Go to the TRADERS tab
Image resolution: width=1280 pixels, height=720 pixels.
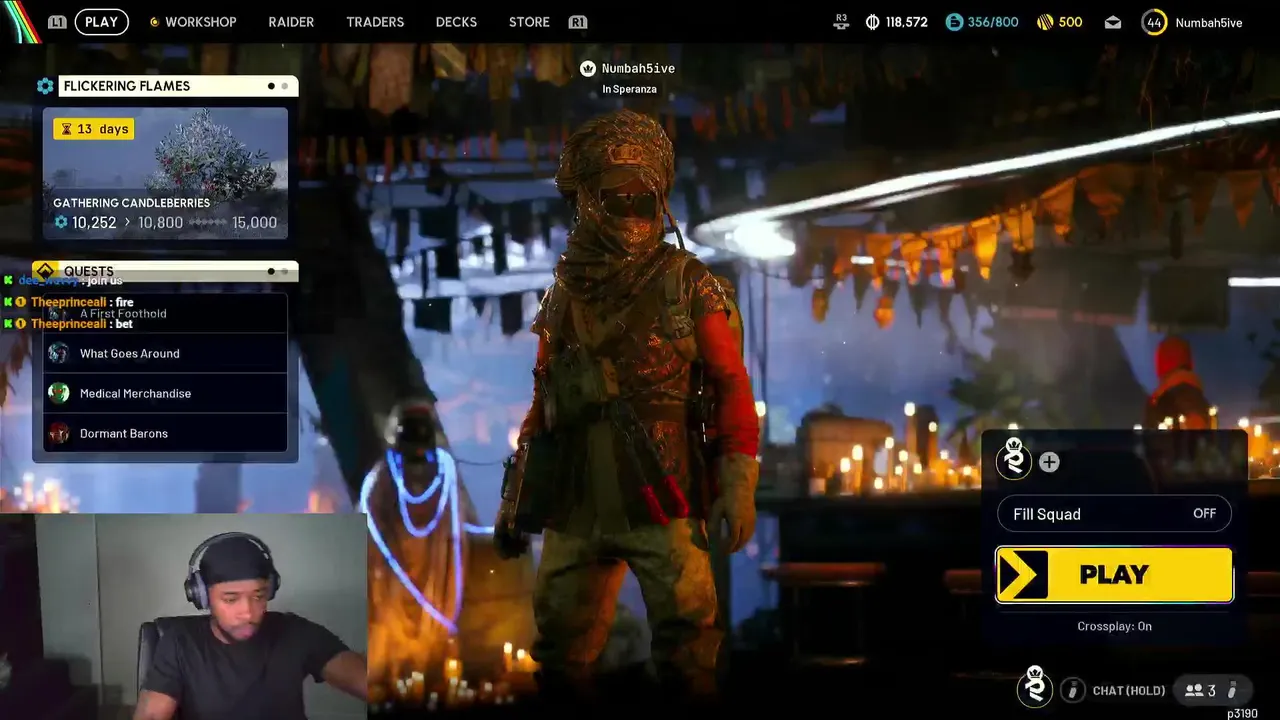[375, 22]
